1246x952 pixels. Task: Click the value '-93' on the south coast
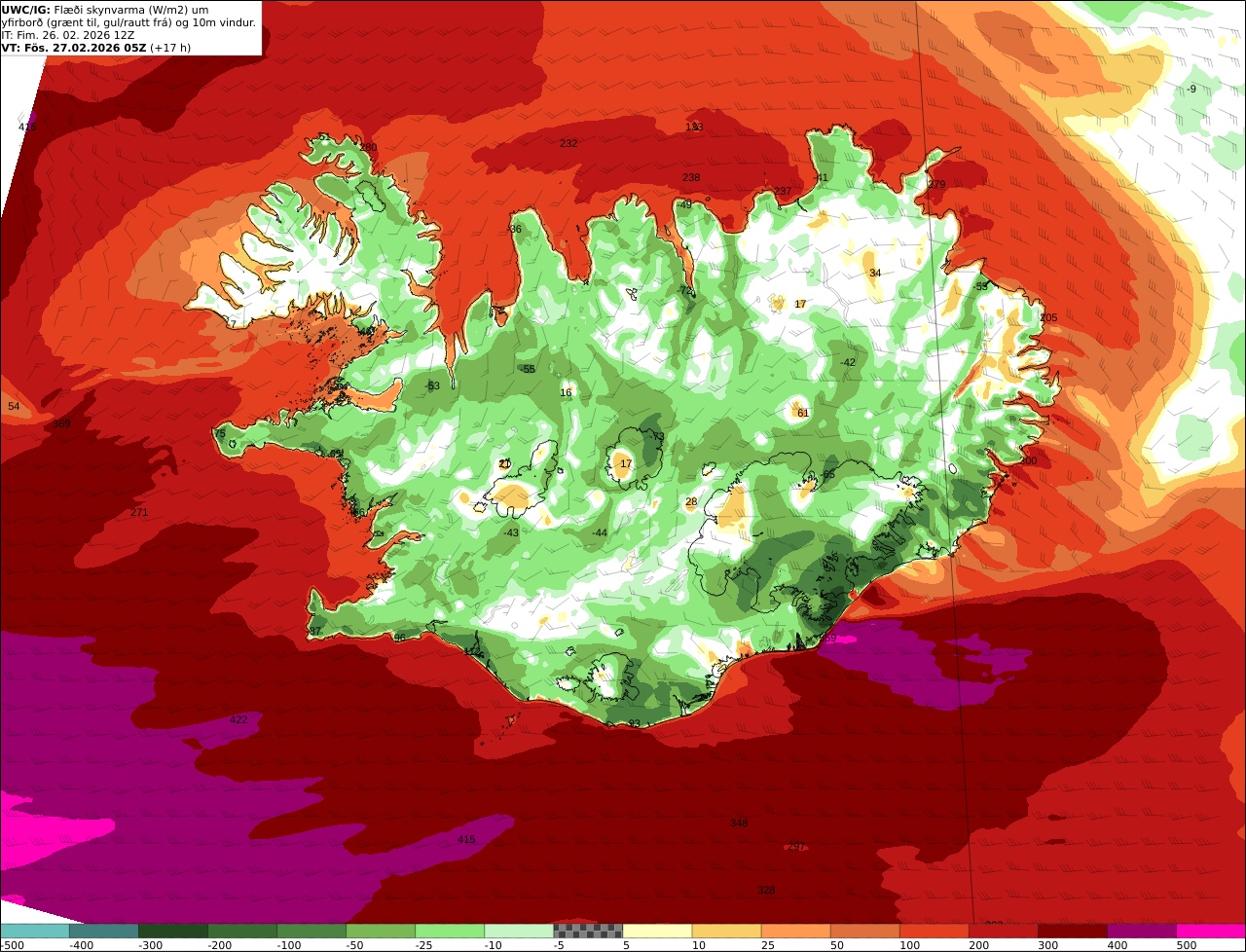pyautogui.click(x=633, y=724)
